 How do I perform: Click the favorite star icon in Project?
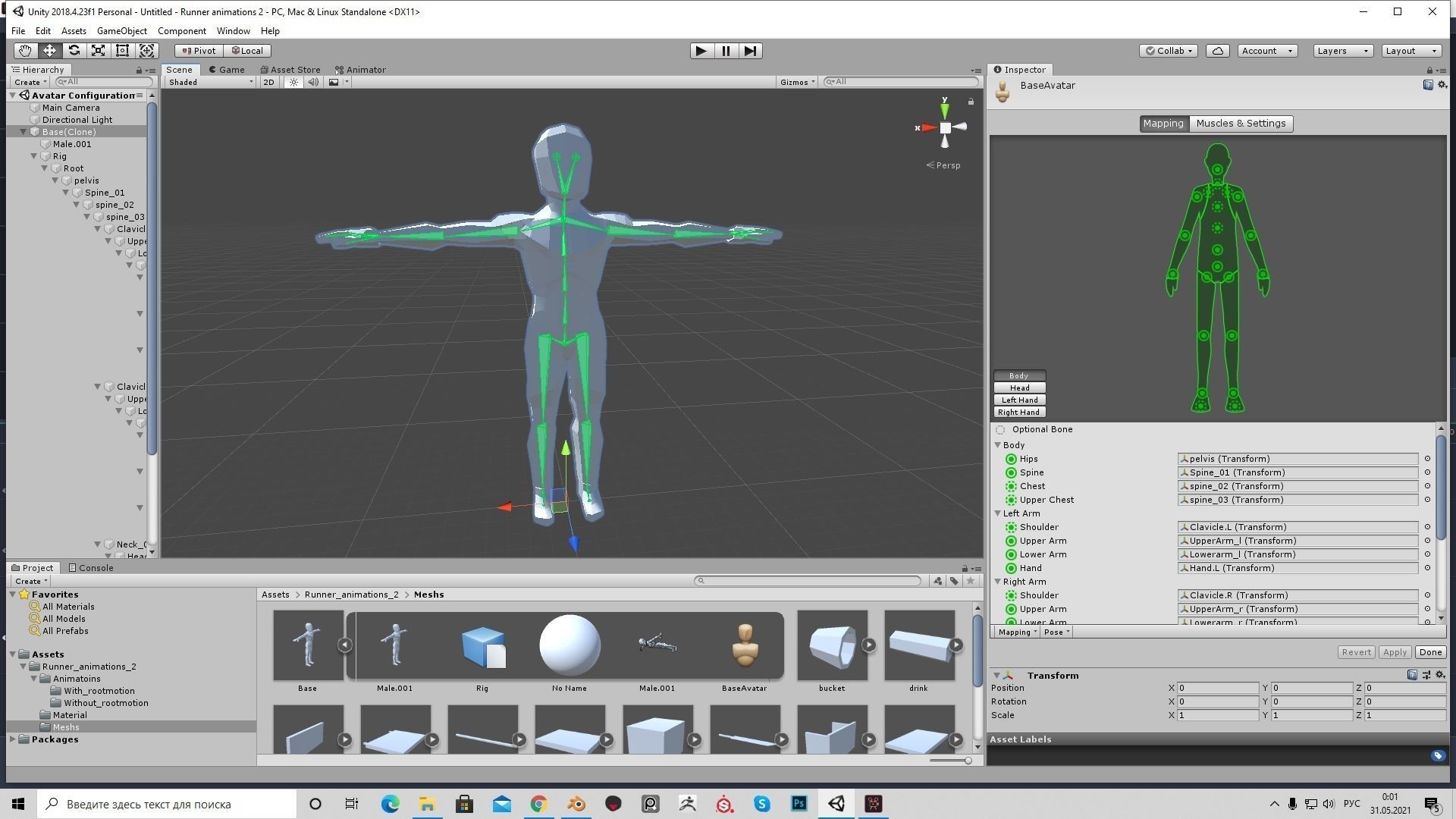(970, 581)
